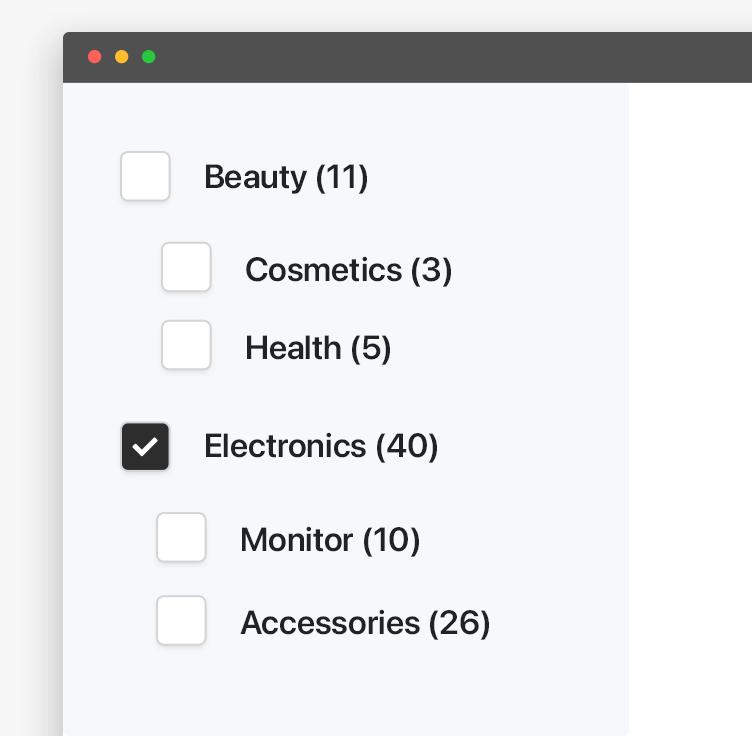Choose the Monitor label text
752x736 pixels.
297,540
